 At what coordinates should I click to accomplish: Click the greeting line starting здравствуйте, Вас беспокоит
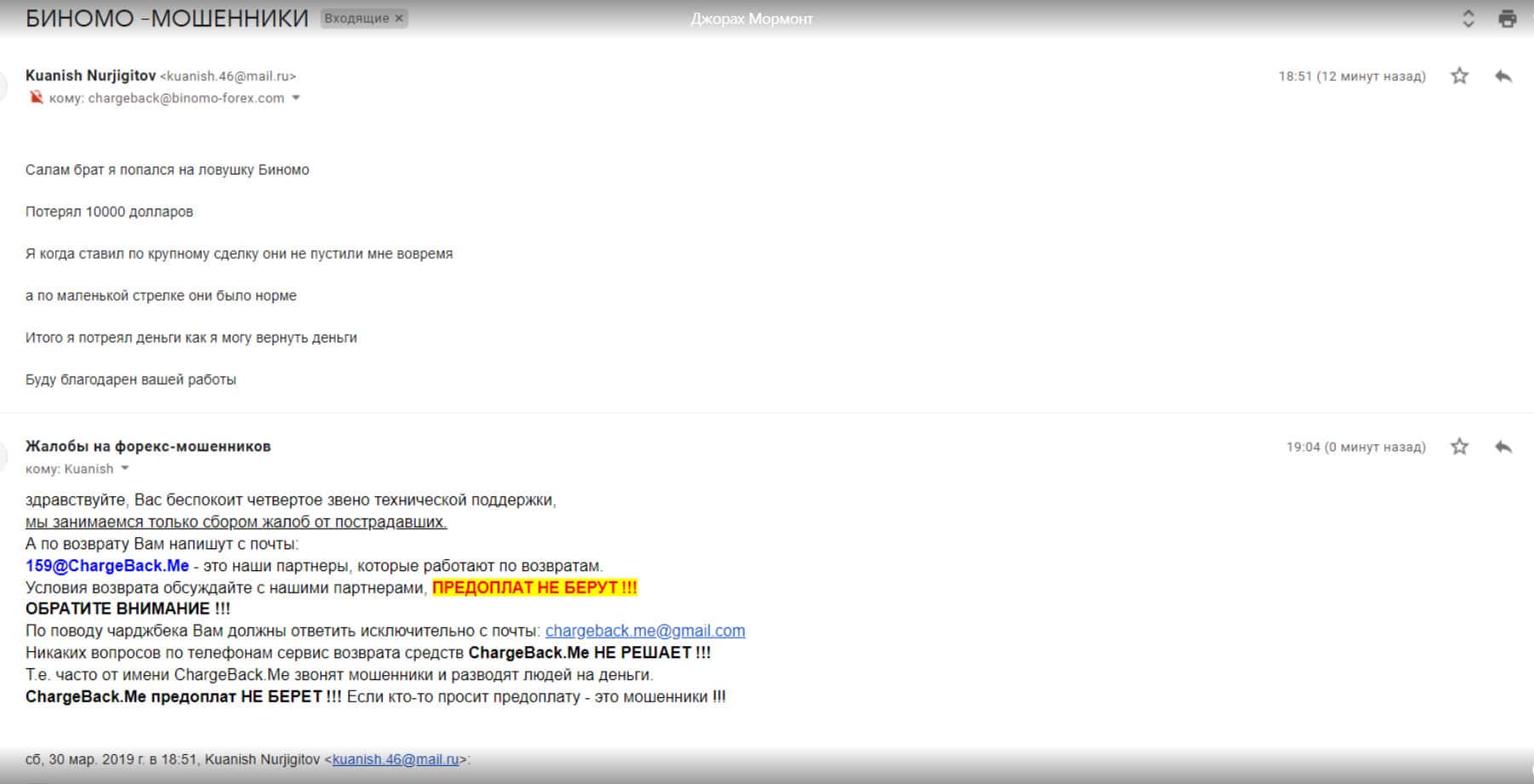point(290,500)
